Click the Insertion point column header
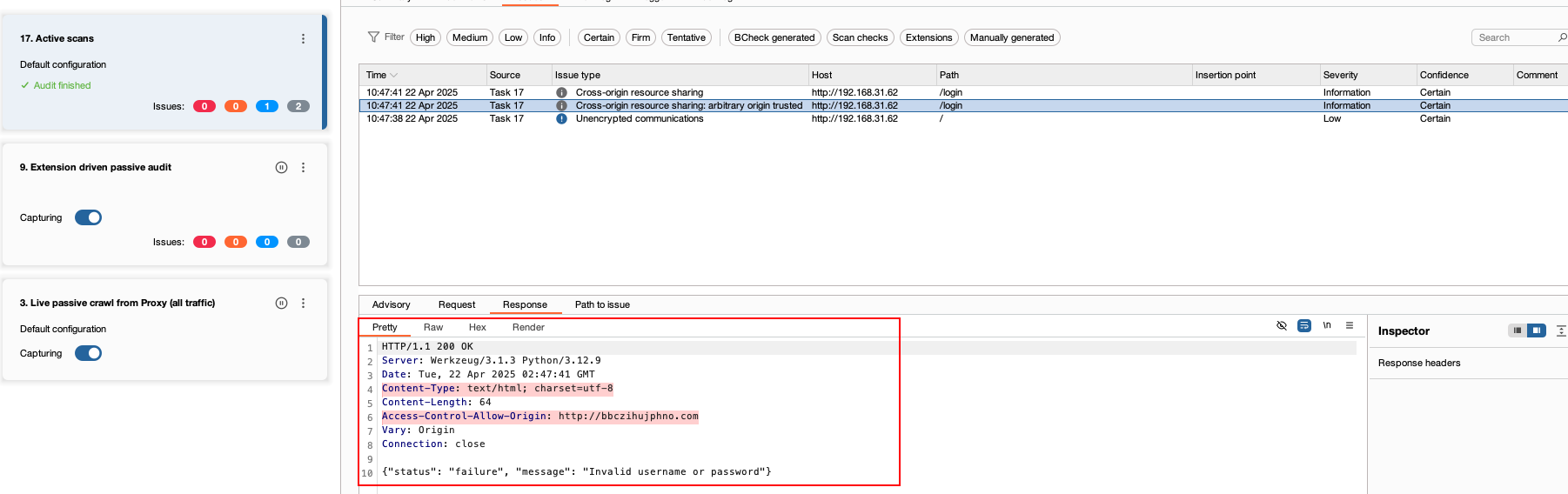The width and height of the screenshot is (1568, 494). tap(1256, 75)
